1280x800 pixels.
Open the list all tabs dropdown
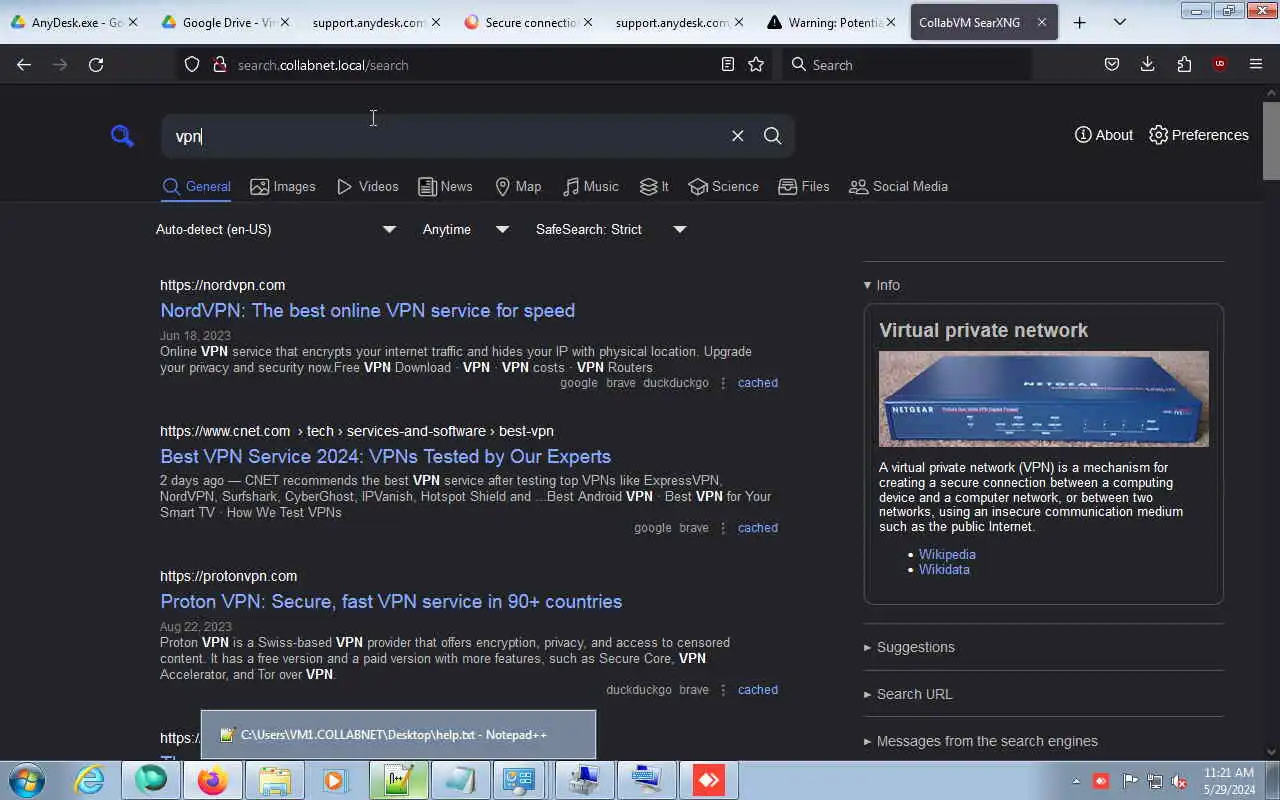tap(1120, 22)
